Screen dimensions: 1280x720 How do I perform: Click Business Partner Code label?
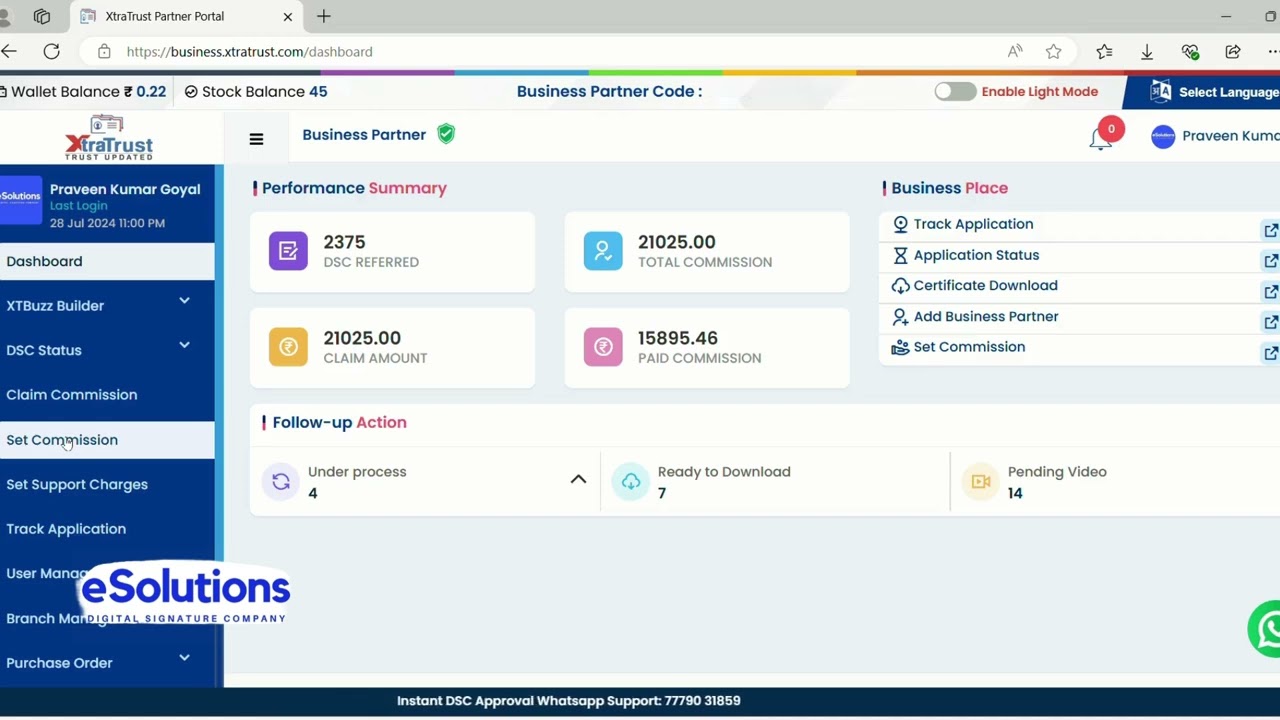(609, 91)
